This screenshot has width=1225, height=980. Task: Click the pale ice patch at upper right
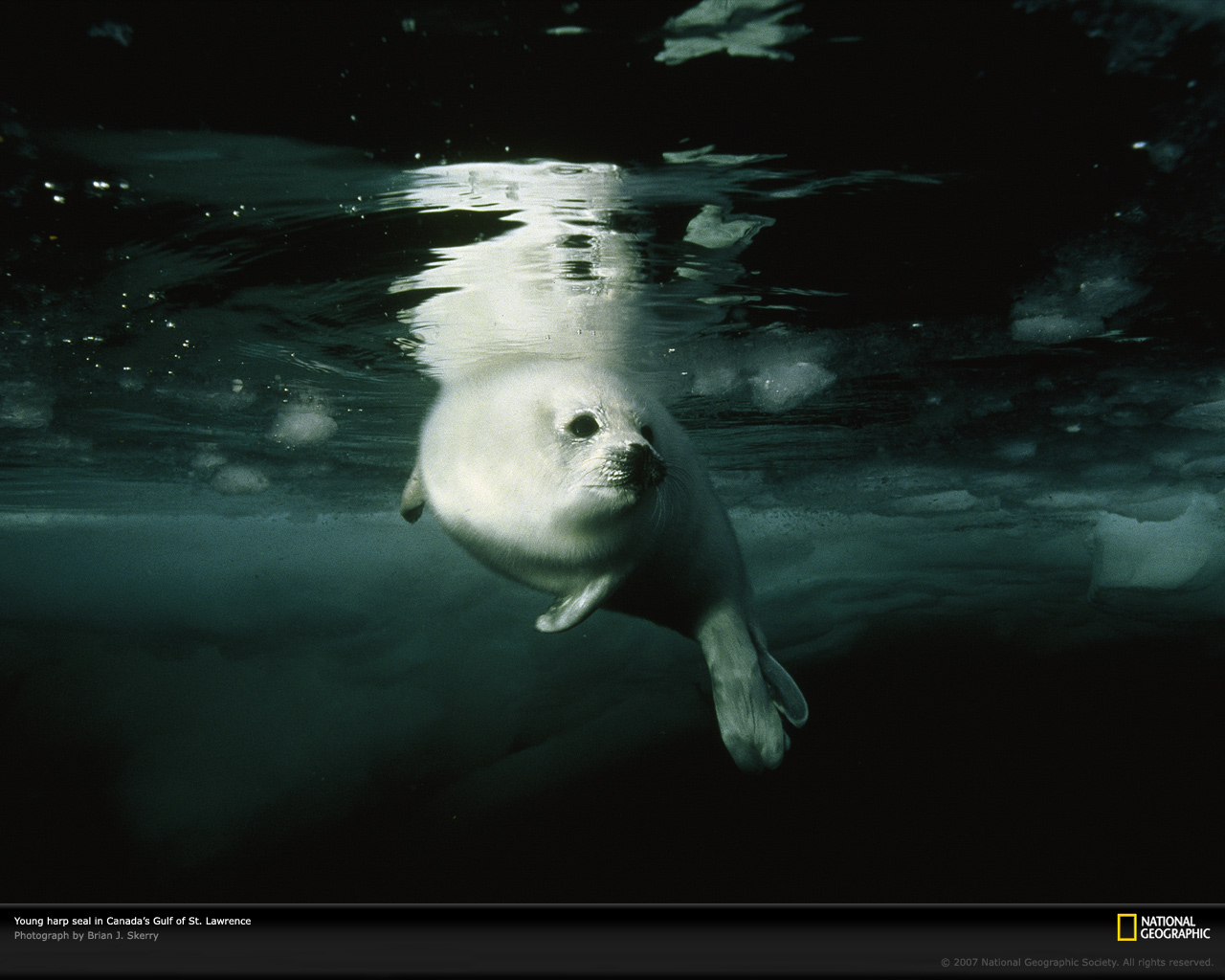[1077, 304]
